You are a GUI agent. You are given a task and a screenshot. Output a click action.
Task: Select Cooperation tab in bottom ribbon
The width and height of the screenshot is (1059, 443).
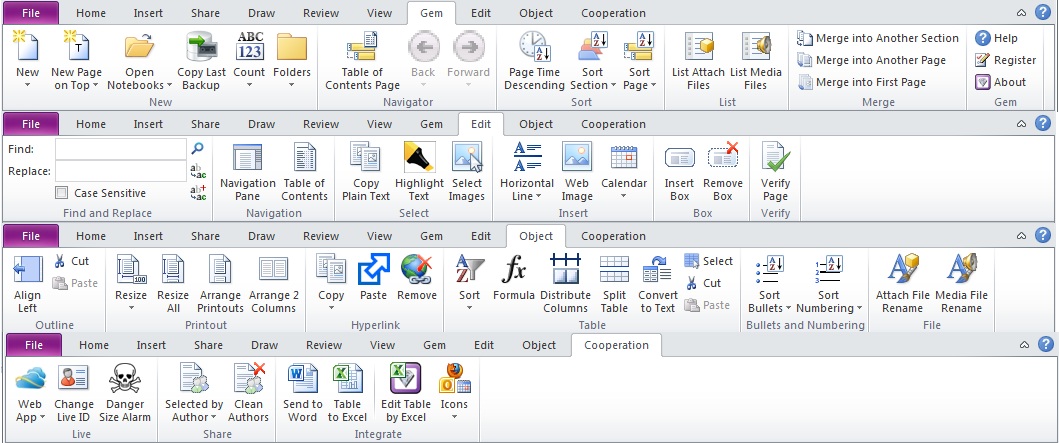click(616, 345)
